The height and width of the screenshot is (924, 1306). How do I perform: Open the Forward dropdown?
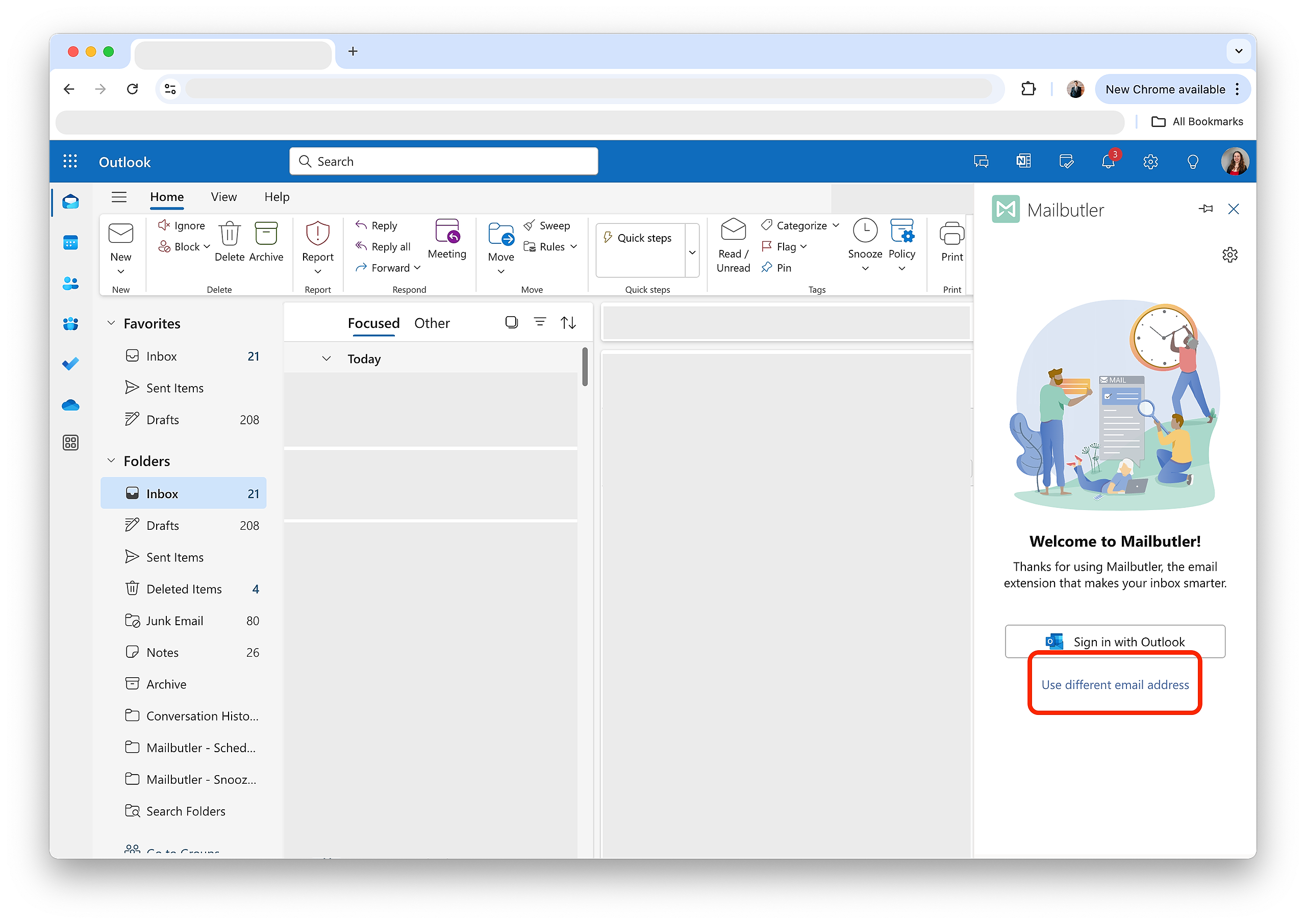coord(417,267)
